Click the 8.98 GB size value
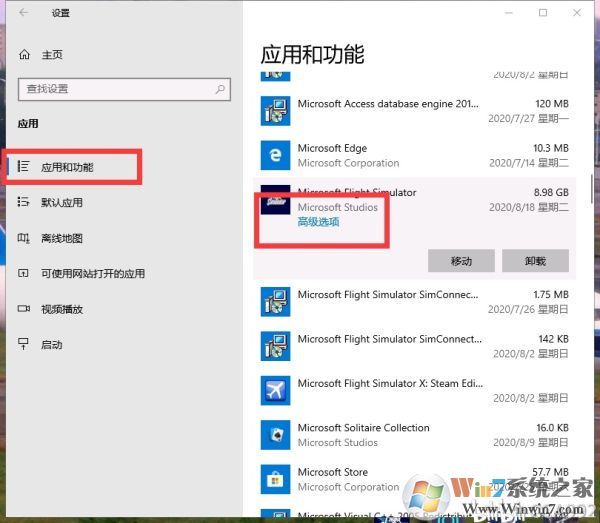This screenshot has height=523, width=600. [x=551, y=192]
